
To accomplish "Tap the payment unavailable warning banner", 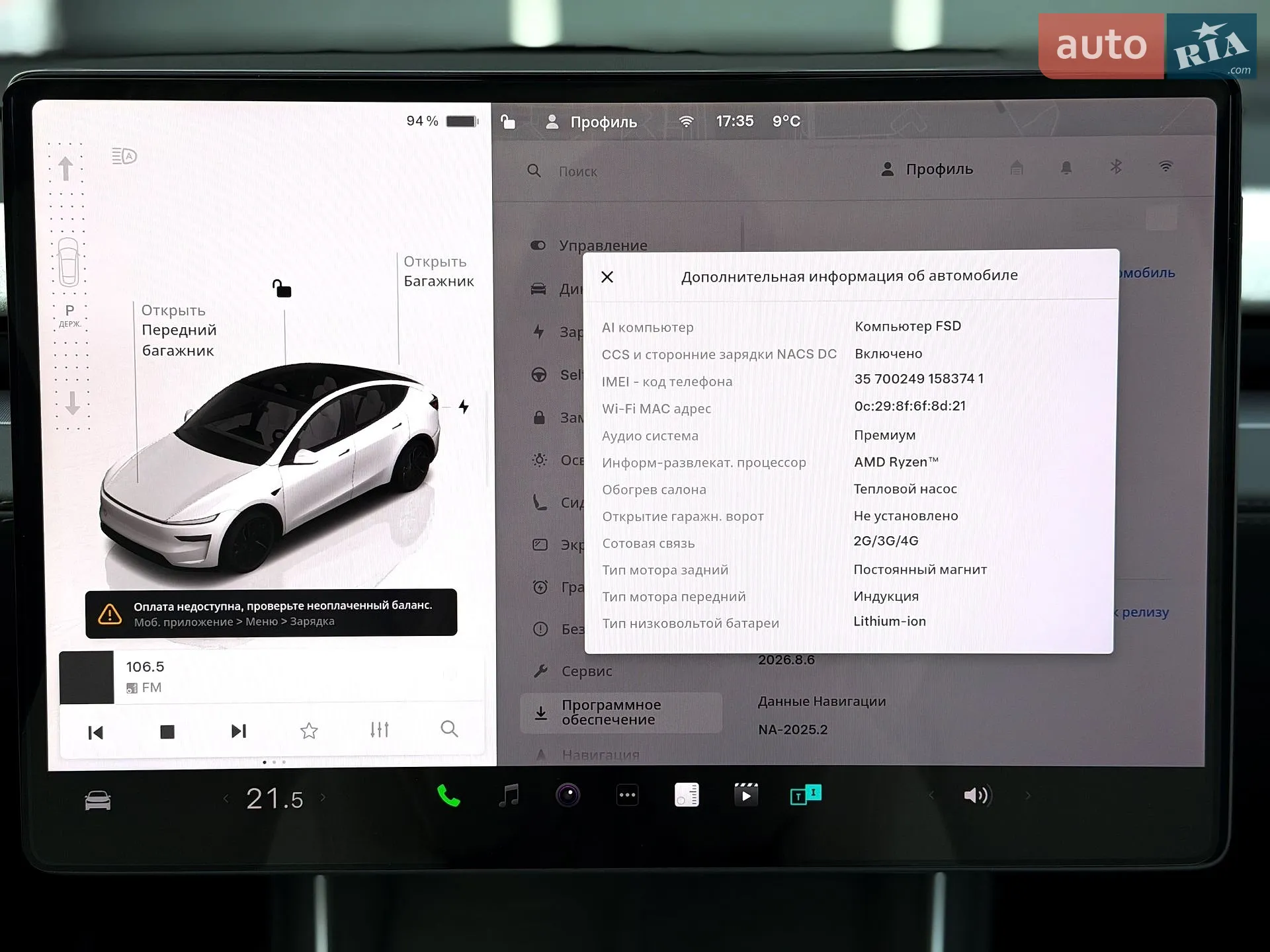I will tap(271, 613).
